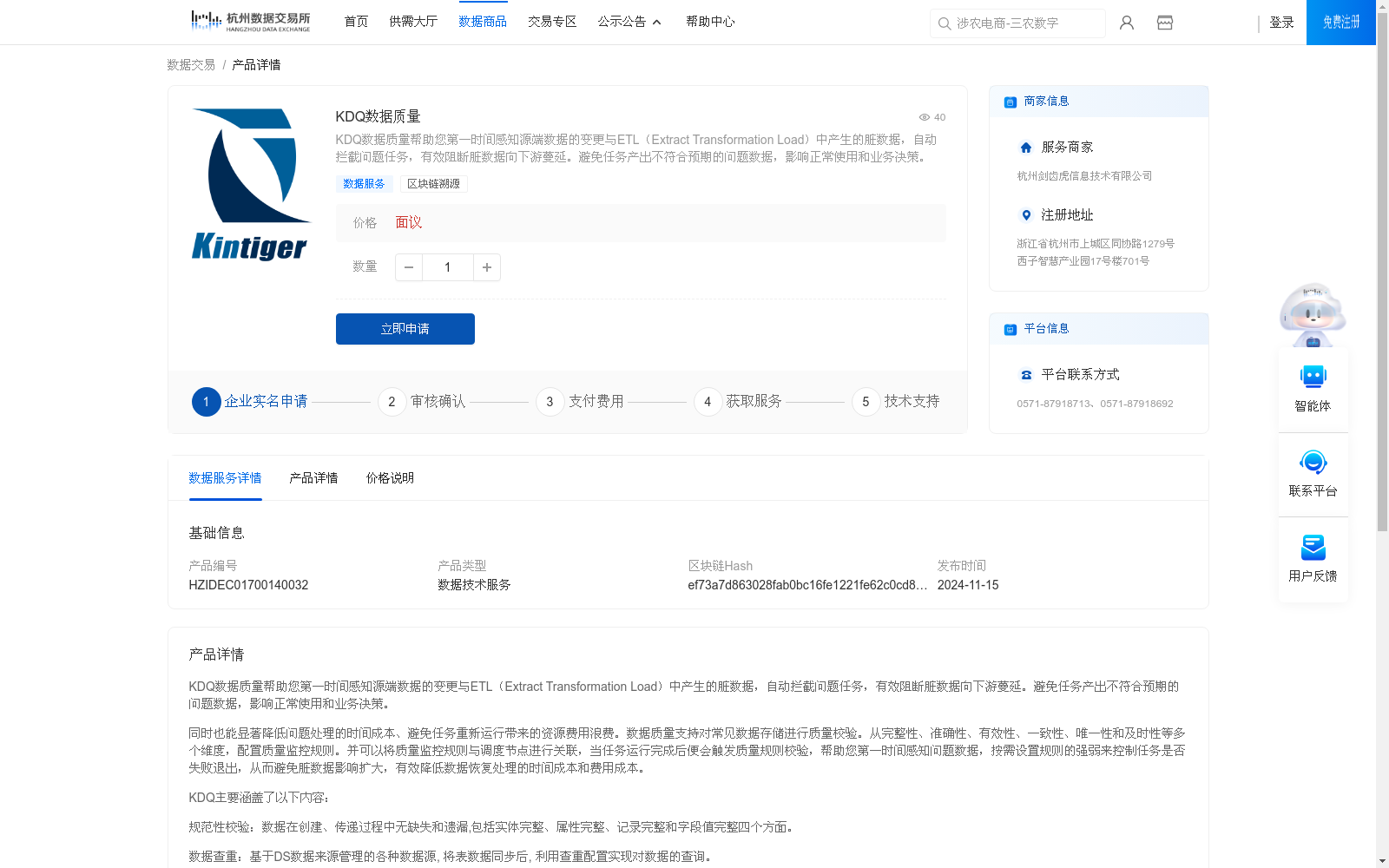
Task: Click the product title KDQ数据质量
Action: (378, 116)
